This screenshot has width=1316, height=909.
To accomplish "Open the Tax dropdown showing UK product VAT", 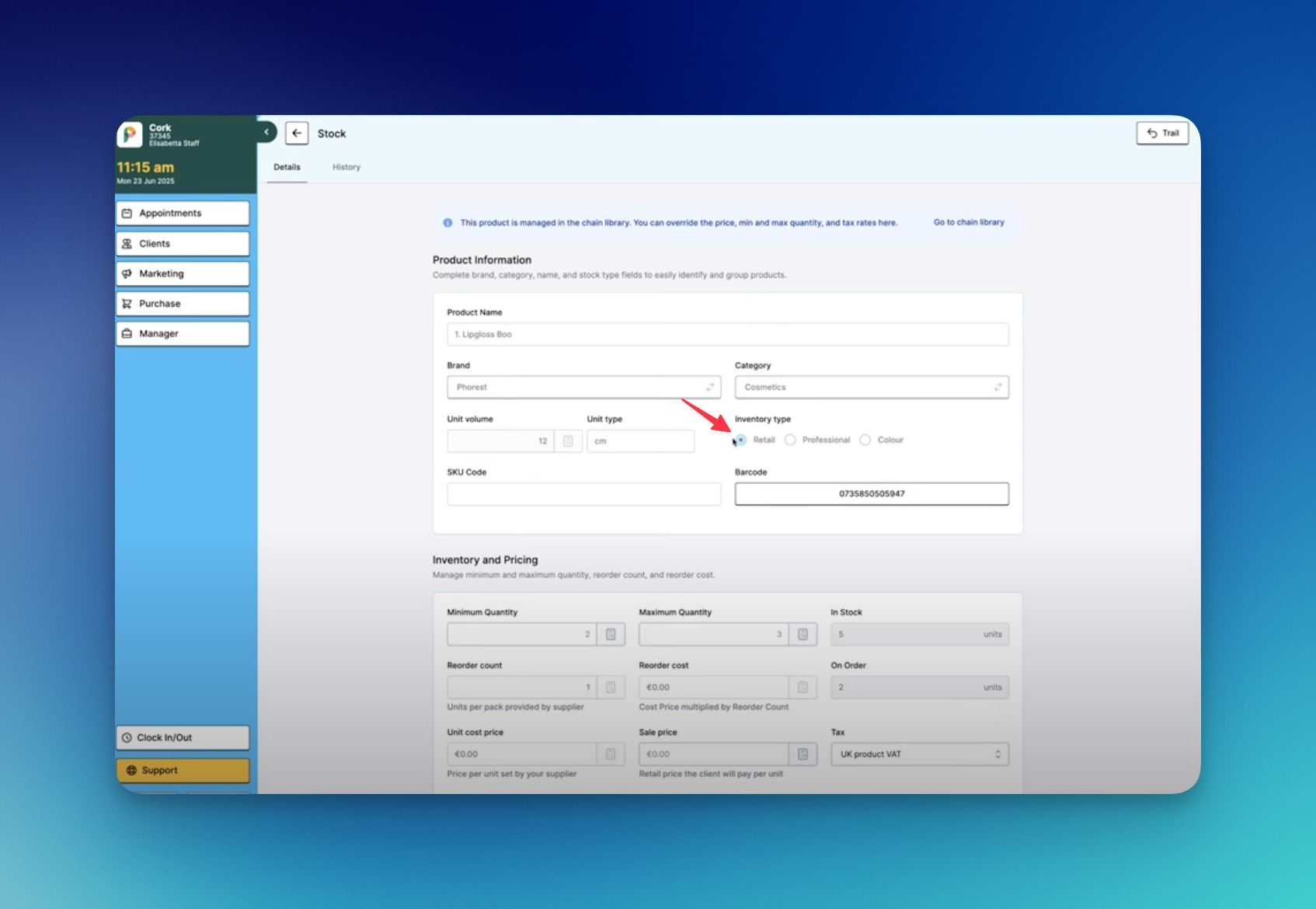I will tap(920, 754).
